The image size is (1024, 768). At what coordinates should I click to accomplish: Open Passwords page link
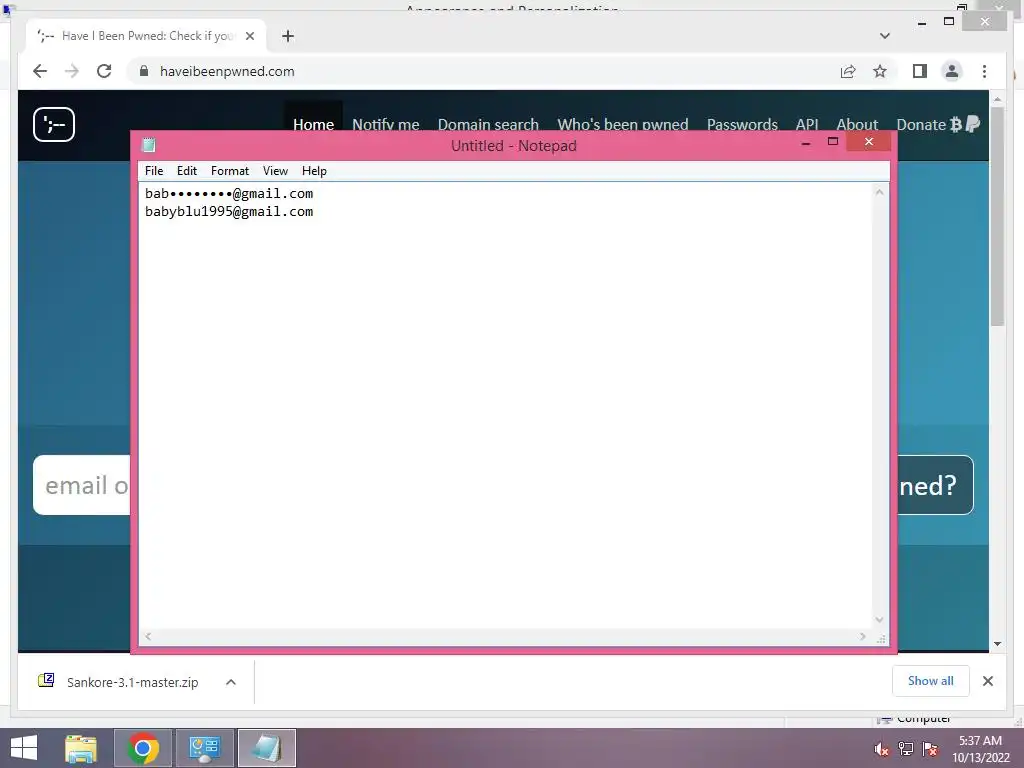point(742,124)
